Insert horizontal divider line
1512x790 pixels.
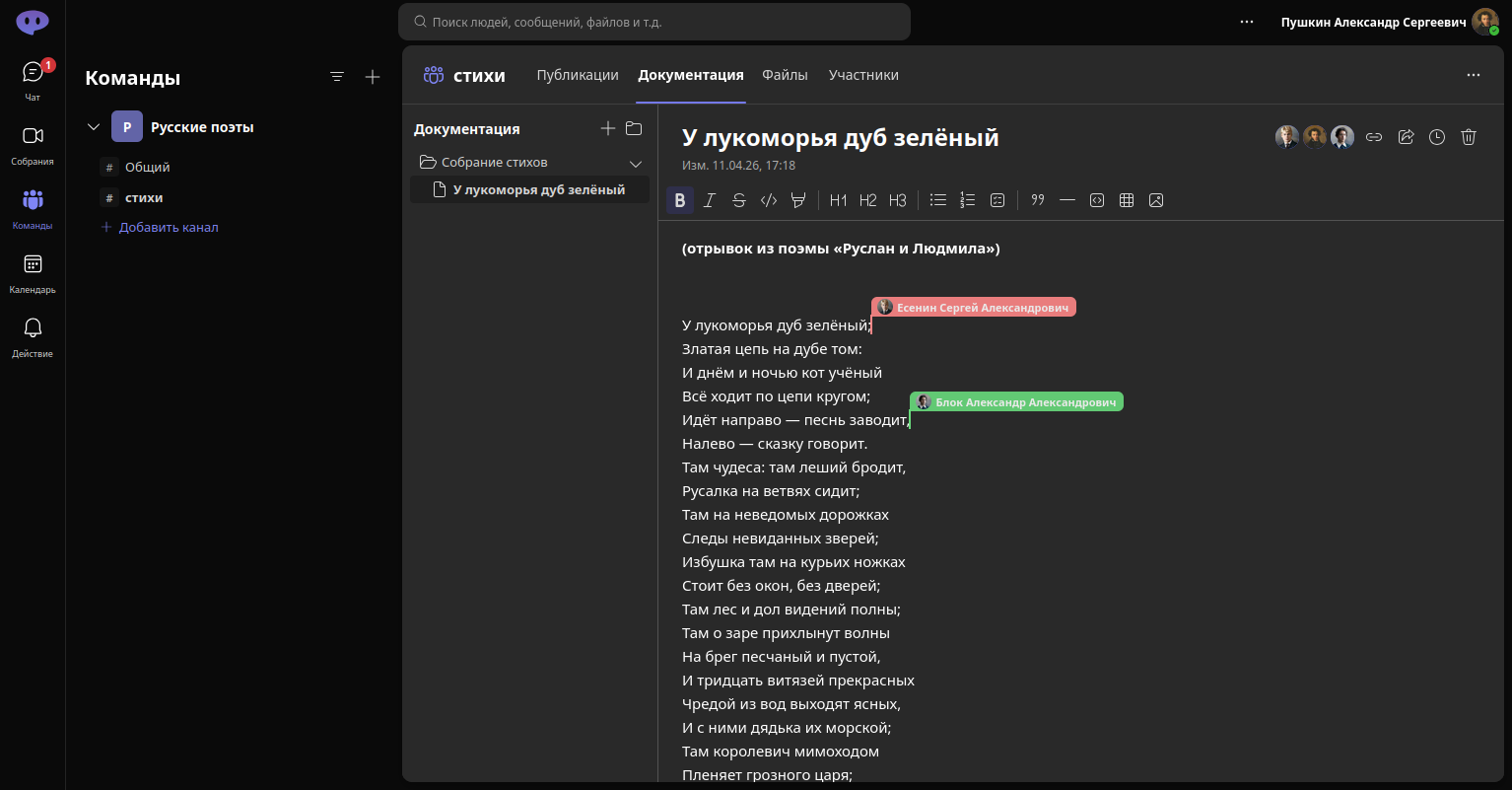pos(1067,200)
